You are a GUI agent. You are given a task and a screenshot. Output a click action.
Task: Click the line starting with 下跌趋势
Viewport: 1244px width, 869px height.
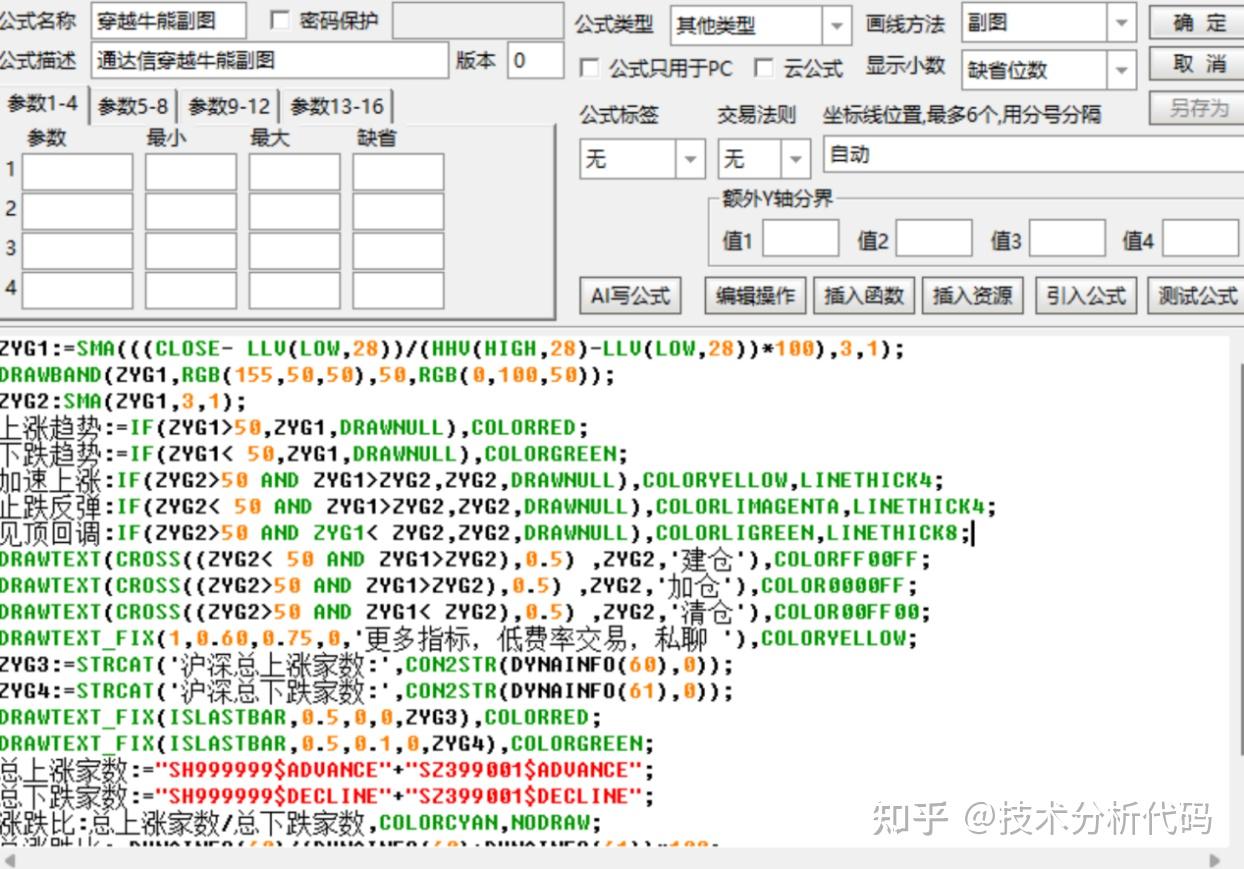(314, 454)
